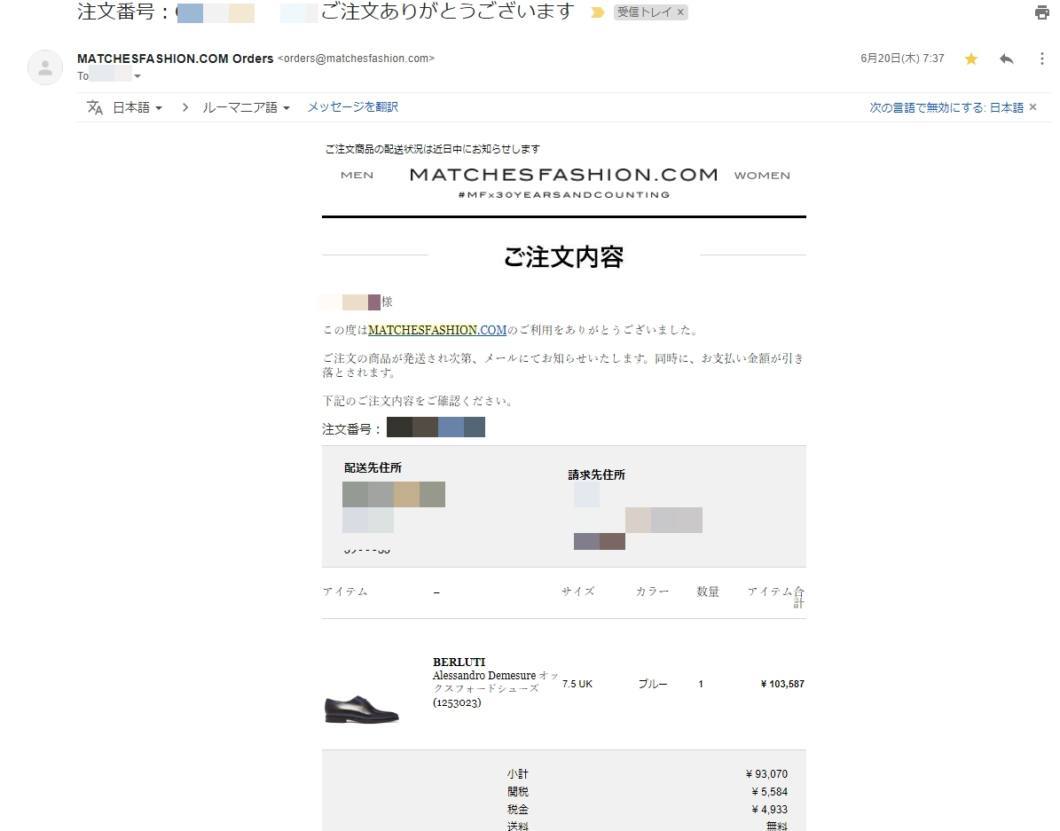Dismiss the translation bar with ×
This screenshot has height=831, width=1060.
[x=1033, y=107]
